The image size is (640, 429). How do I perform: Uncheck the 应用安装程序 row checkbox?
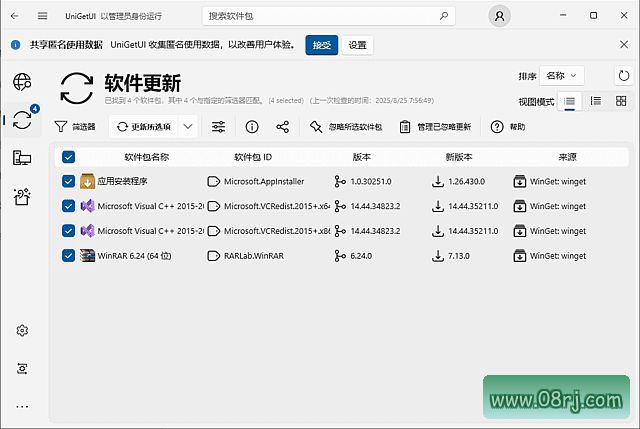[68, 181]
